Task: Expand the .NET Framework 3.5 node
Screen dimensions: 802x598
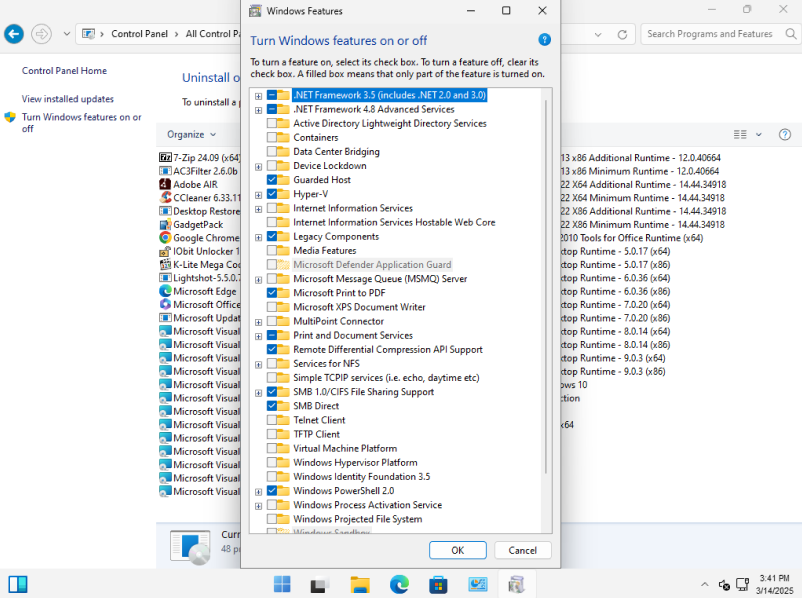Action: (x=258, y=96)
